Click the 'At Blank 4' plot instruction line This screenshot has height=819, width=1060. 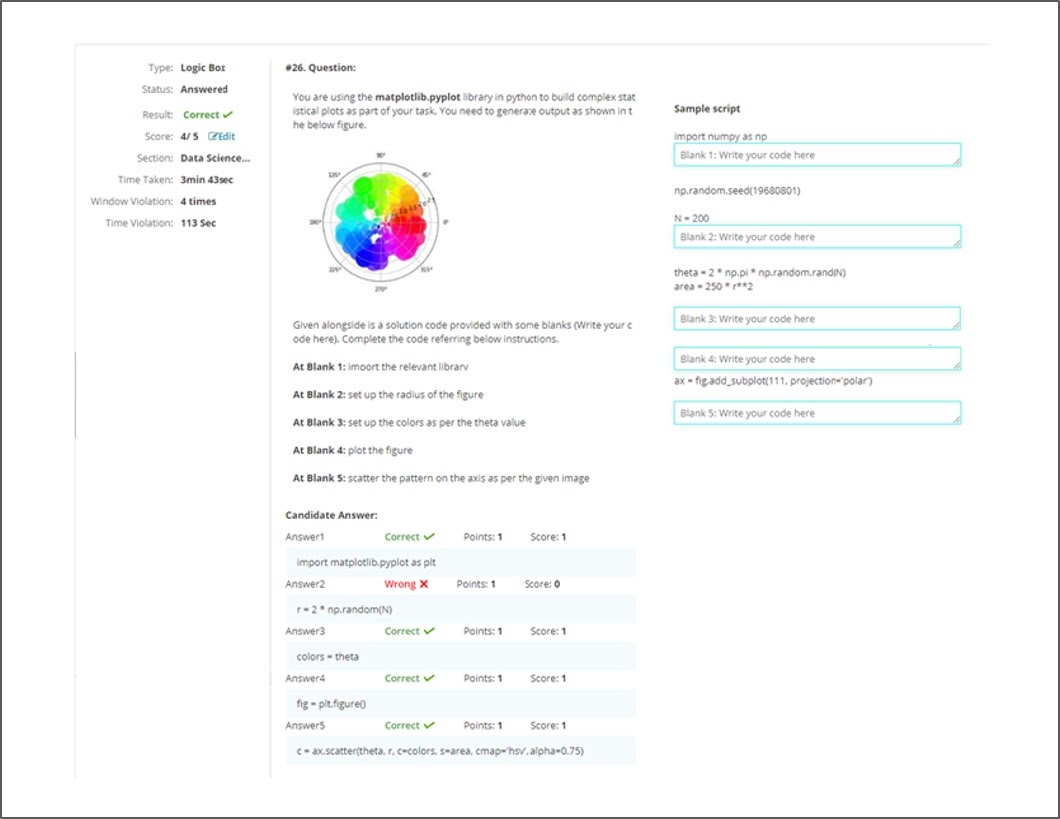coord(352,450)
